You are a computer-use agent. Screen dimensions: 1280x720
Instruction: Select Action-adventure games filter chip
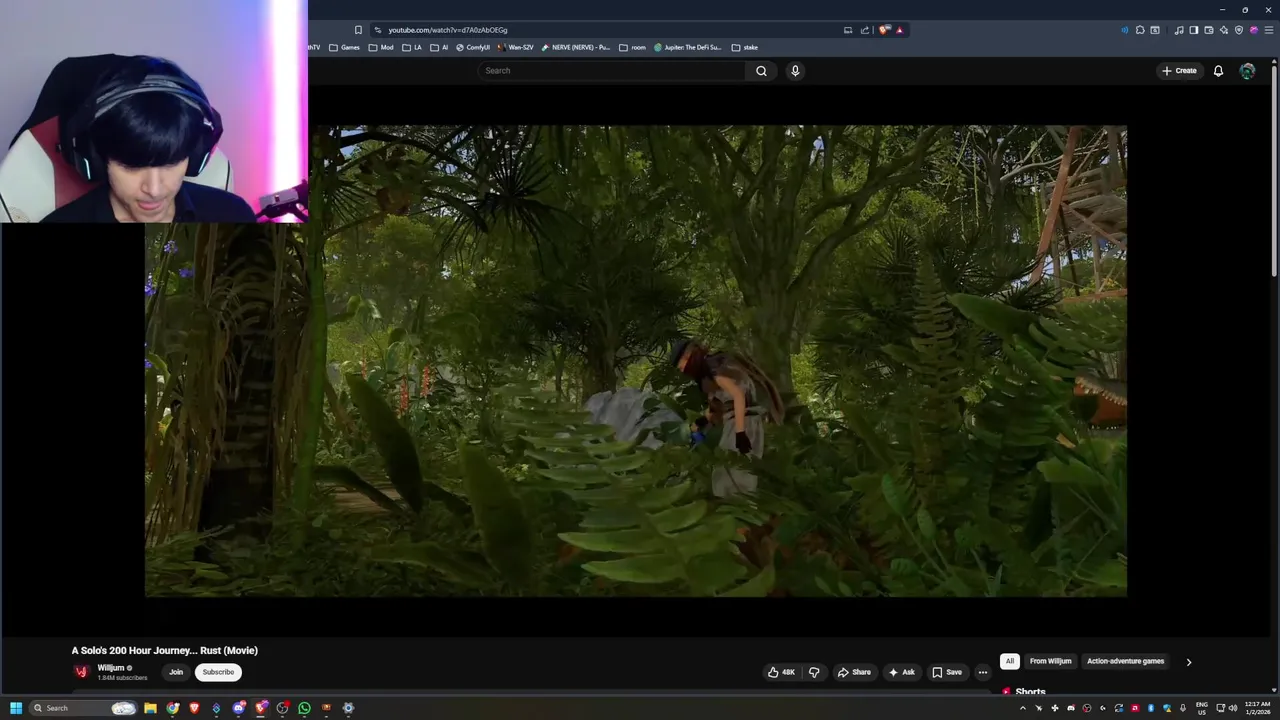coord(1125,661)
